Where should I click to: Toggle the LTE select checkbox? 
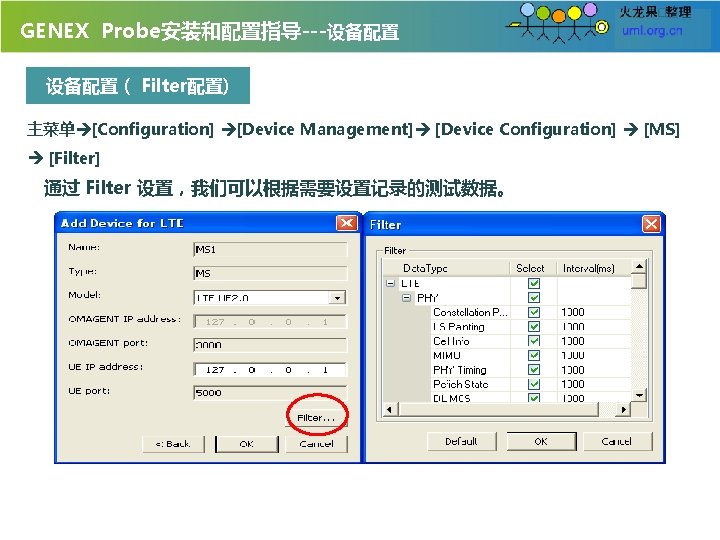pyautogui.click(x=534, y=283)
